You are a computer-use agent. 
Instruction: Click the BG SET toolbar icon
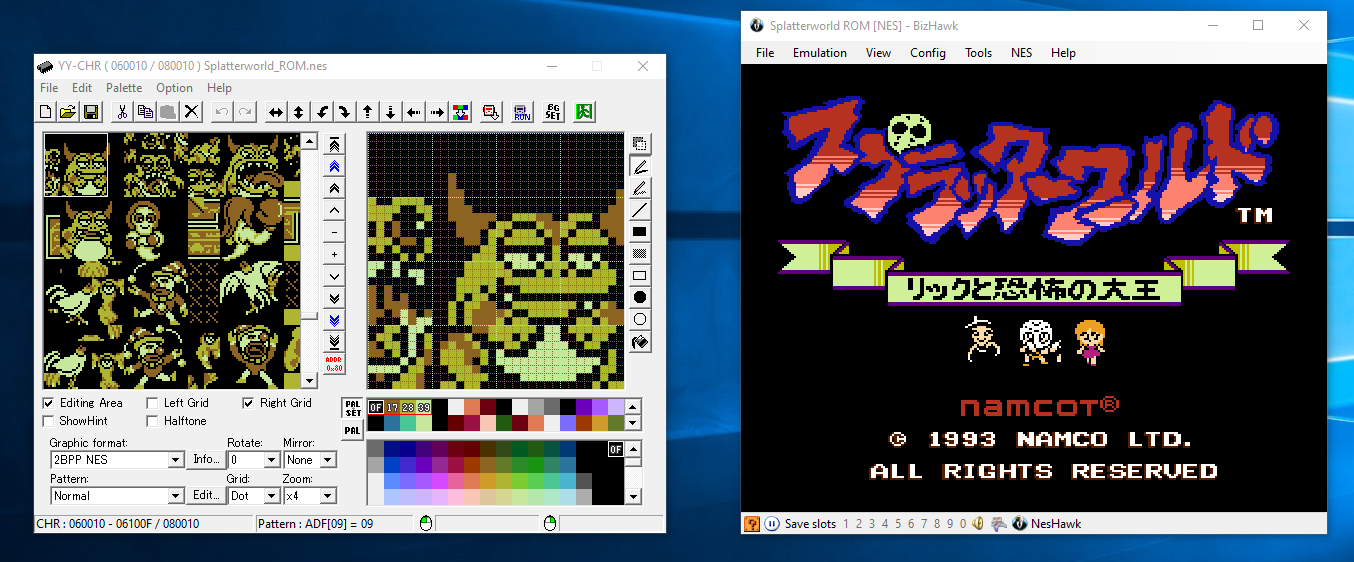(553, 112)
